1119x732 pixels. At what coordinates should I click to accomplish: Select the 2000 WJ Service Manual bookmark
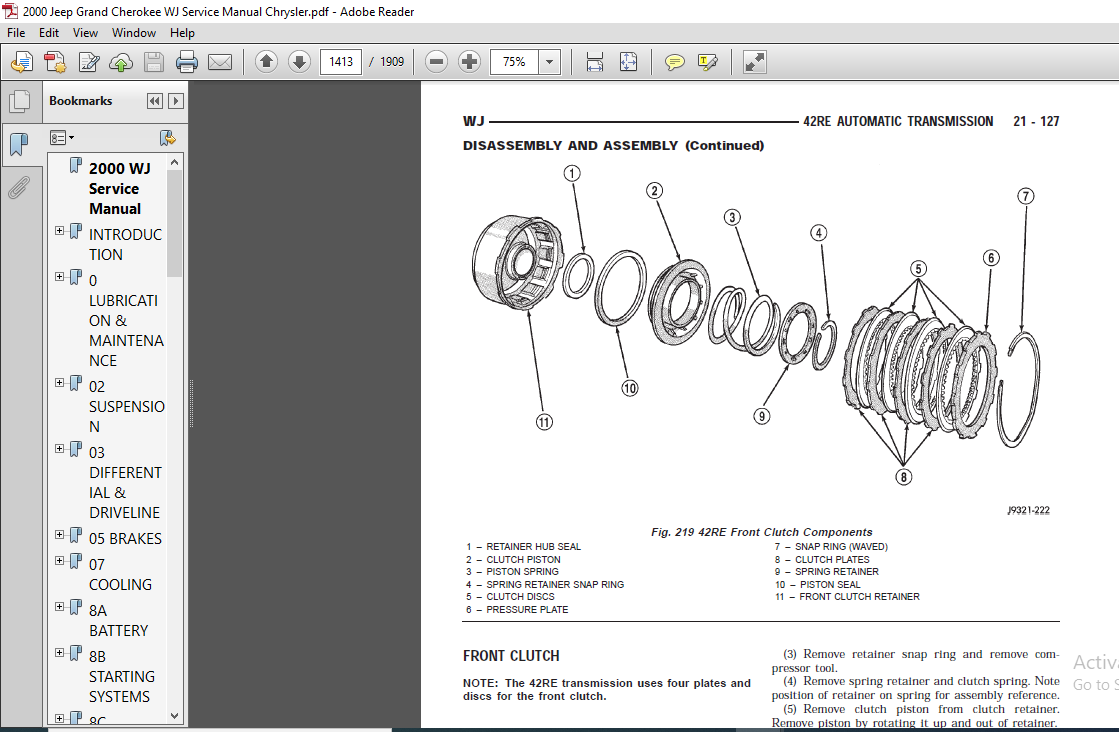pos(119,188)
